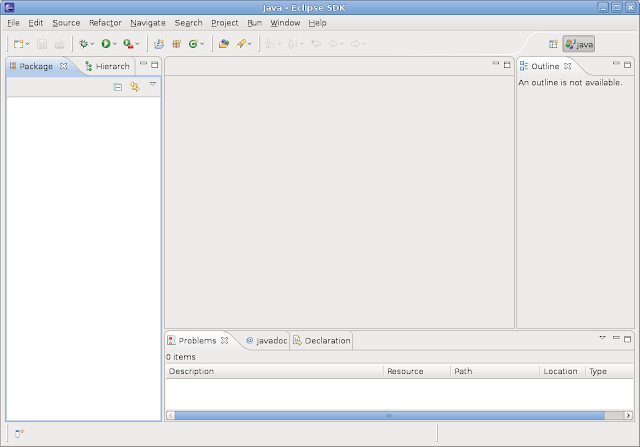This screenshot has width=640, height=447.
Task: Close the Problems view tab
Action: (224, 340)
